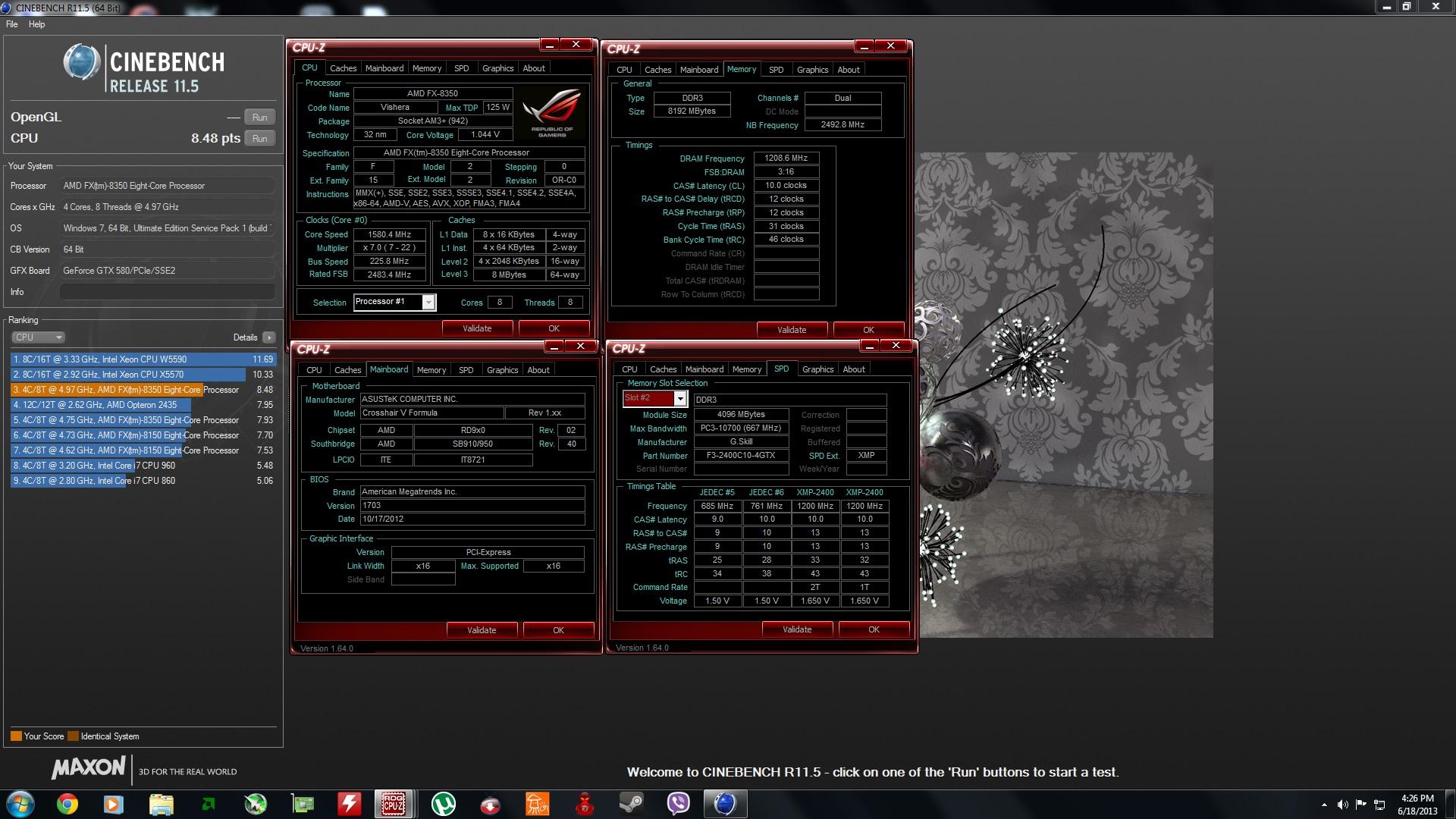Click the Show desktop strip at the taskbar end
1456x819 pixels.
[1450, 804]
